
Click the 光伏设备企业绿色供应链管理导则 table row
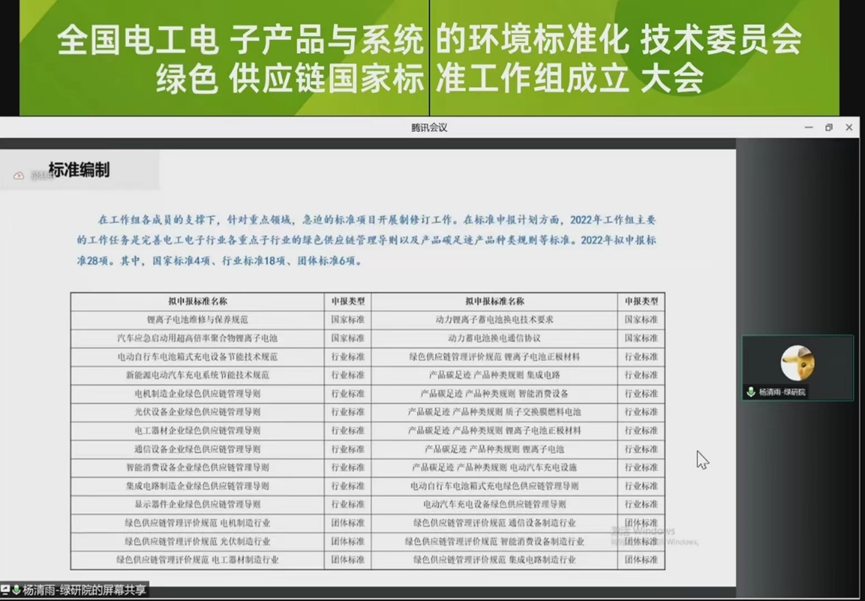point(197,412)
